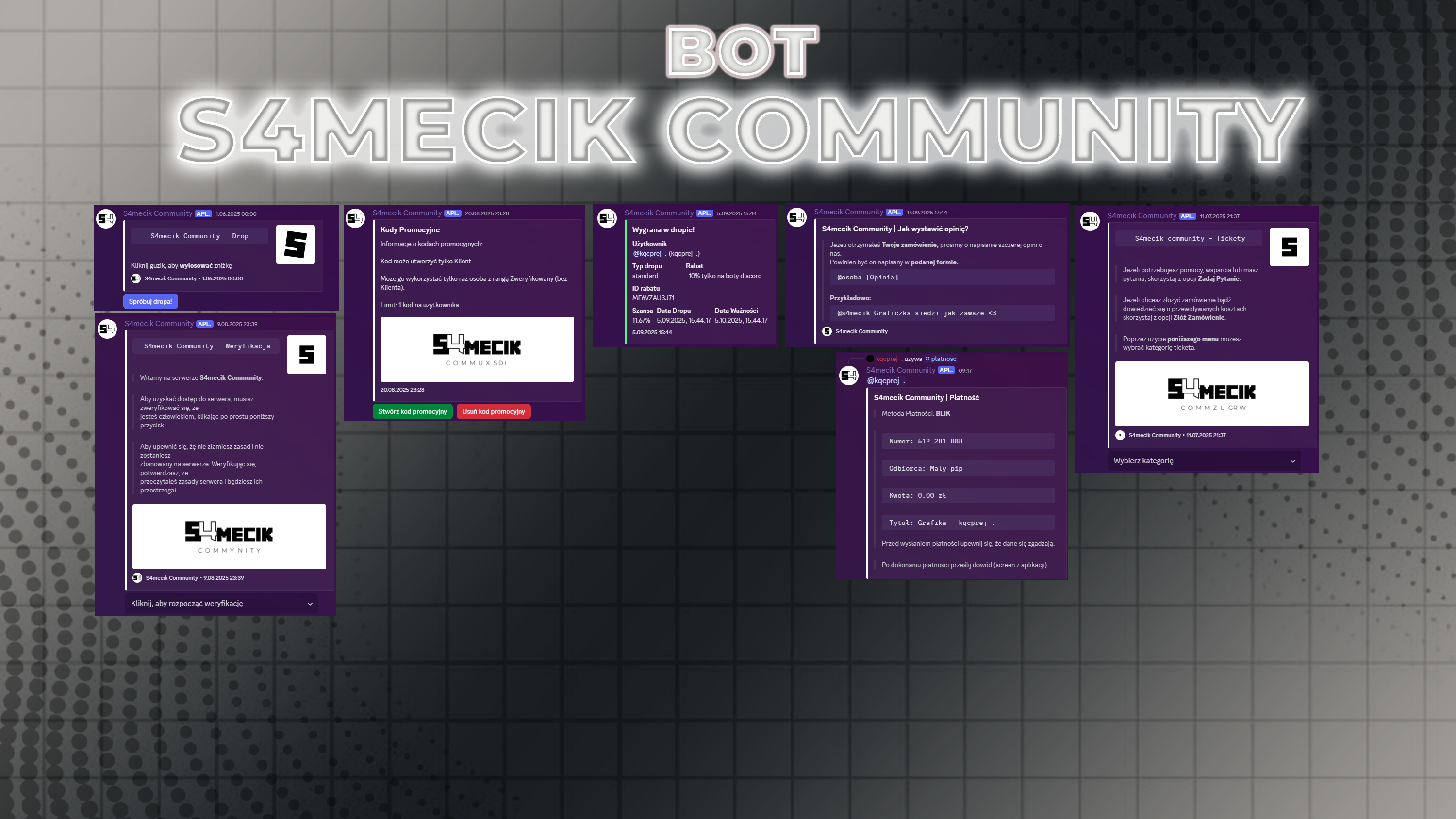Open S4MECIK banner image in Kody Promocyjne

tap(477, 349)
